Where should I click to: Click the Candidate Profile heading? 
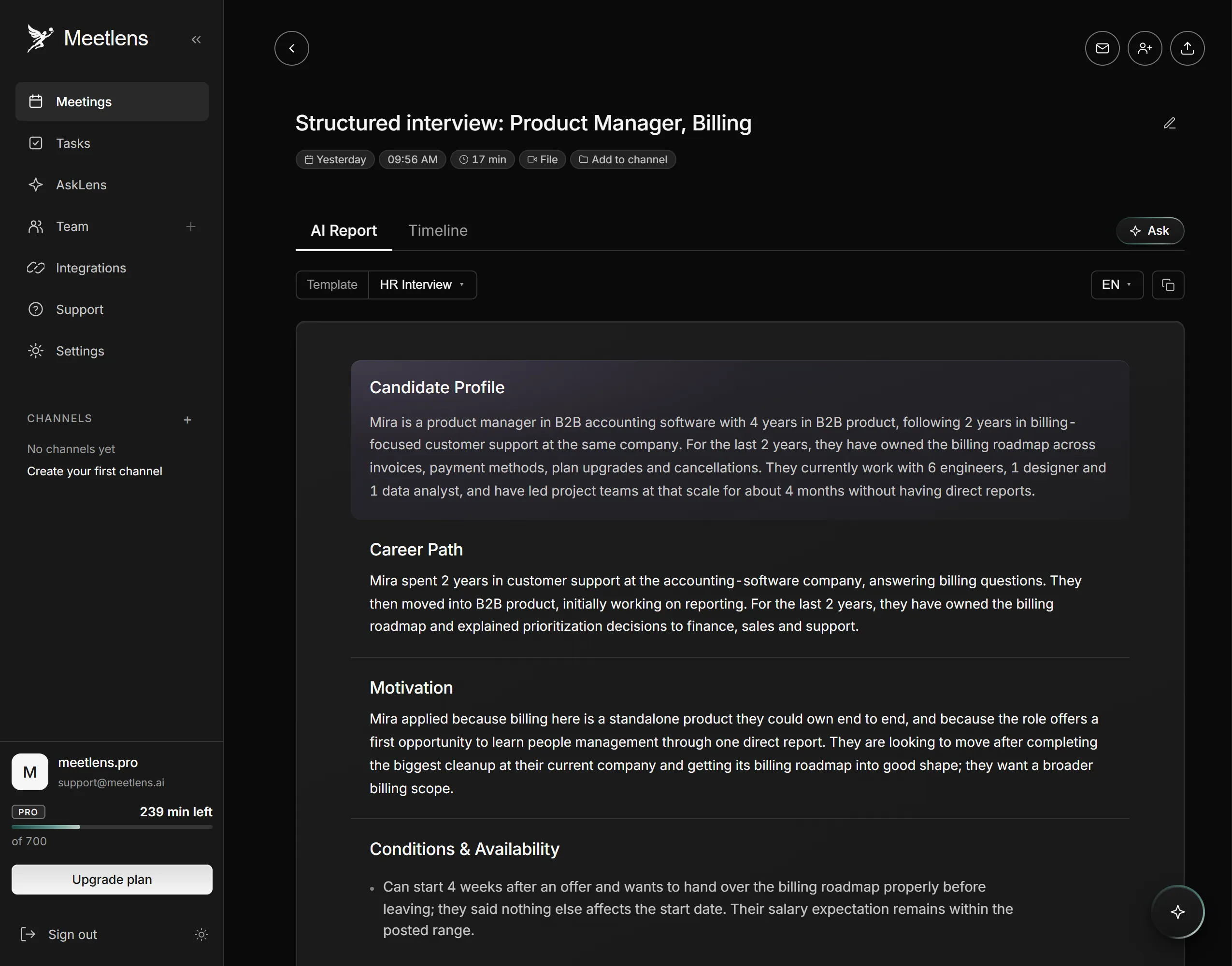coord(437,387)
